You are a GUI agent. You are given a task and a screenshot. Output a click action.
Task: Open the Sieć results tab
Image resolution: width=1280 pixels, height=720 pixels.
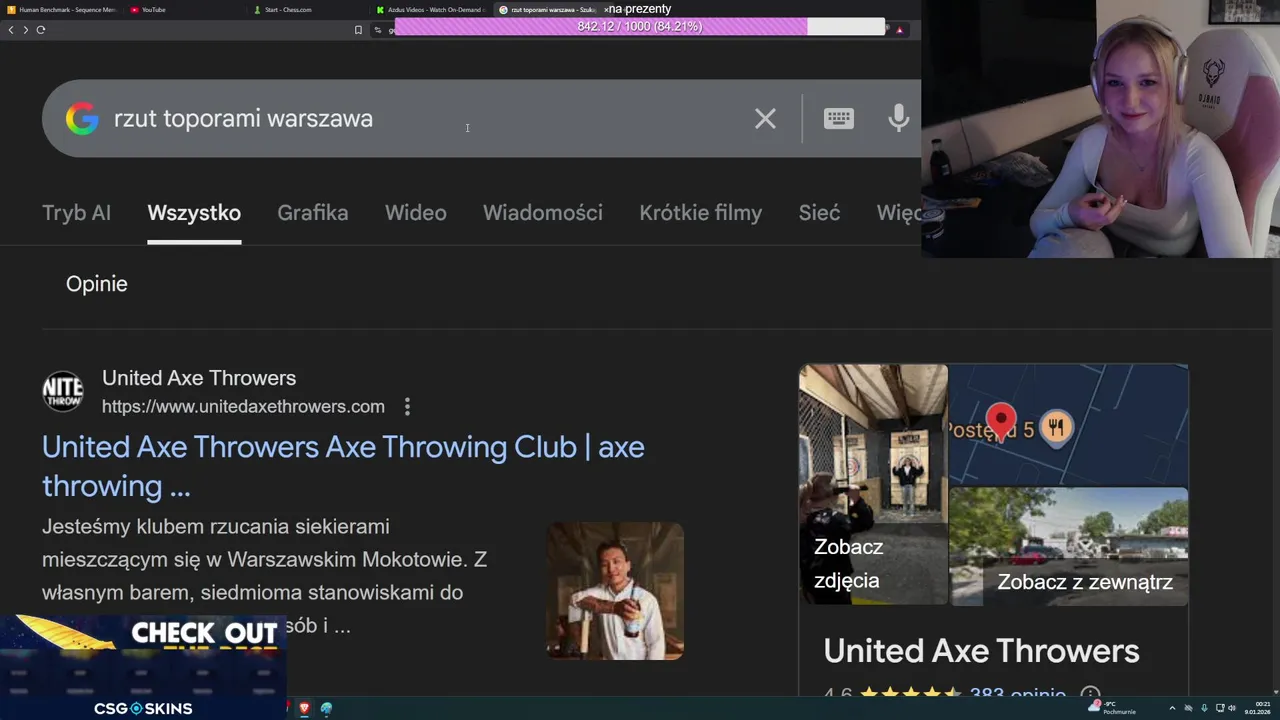[819, 213]
